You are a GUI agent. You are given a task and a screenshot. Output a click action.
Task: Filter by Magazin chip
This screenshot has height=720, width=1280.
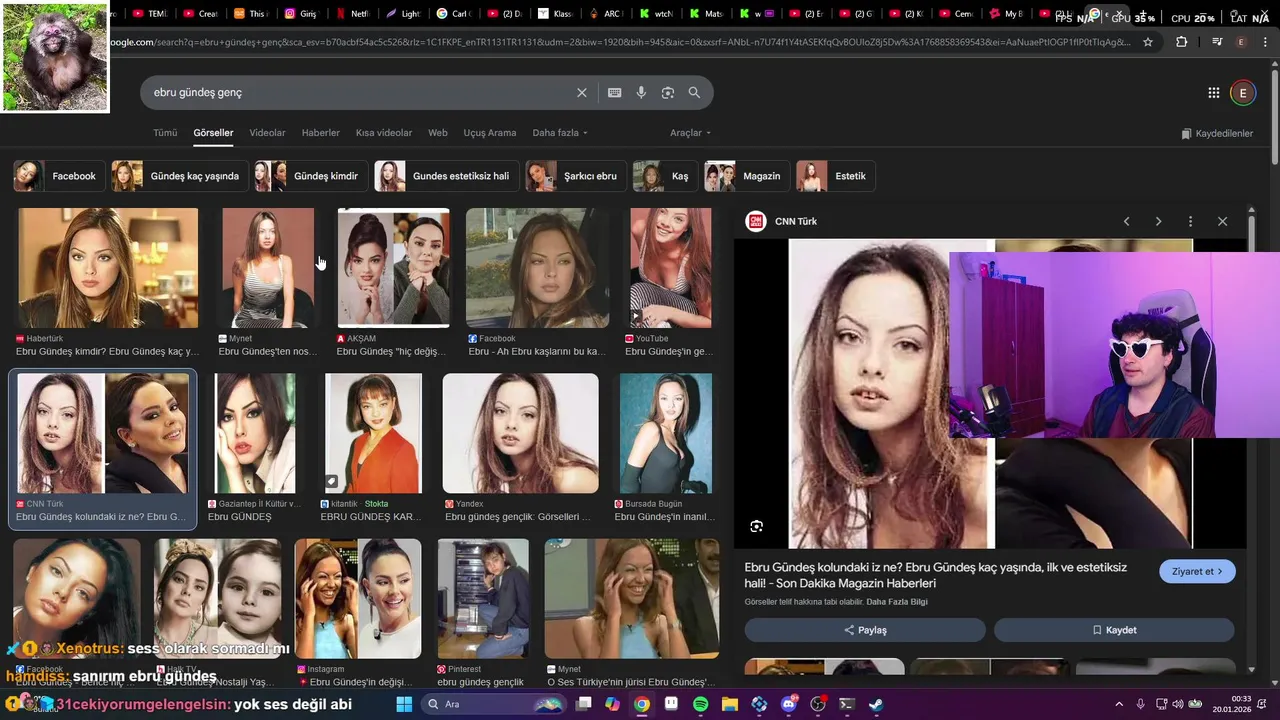tap(746, 176)
